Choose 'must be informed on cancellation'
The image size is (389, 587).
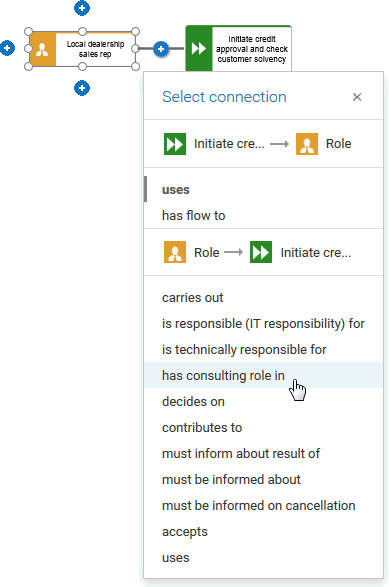258,505
